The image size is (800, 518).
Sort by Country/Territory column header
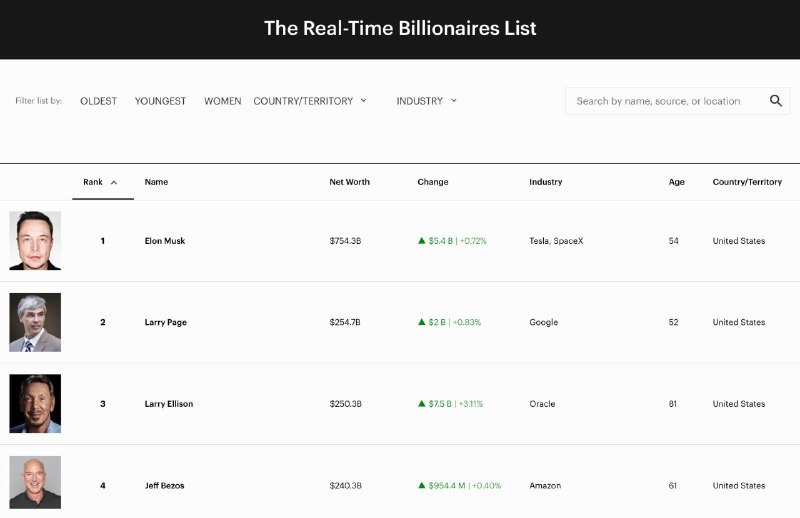click(x=747, y=182)
